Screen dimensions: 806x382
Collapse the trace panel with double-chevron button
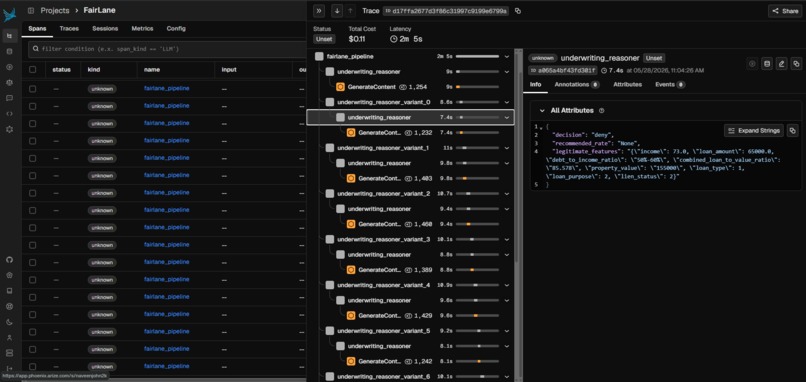pos(319,10)
